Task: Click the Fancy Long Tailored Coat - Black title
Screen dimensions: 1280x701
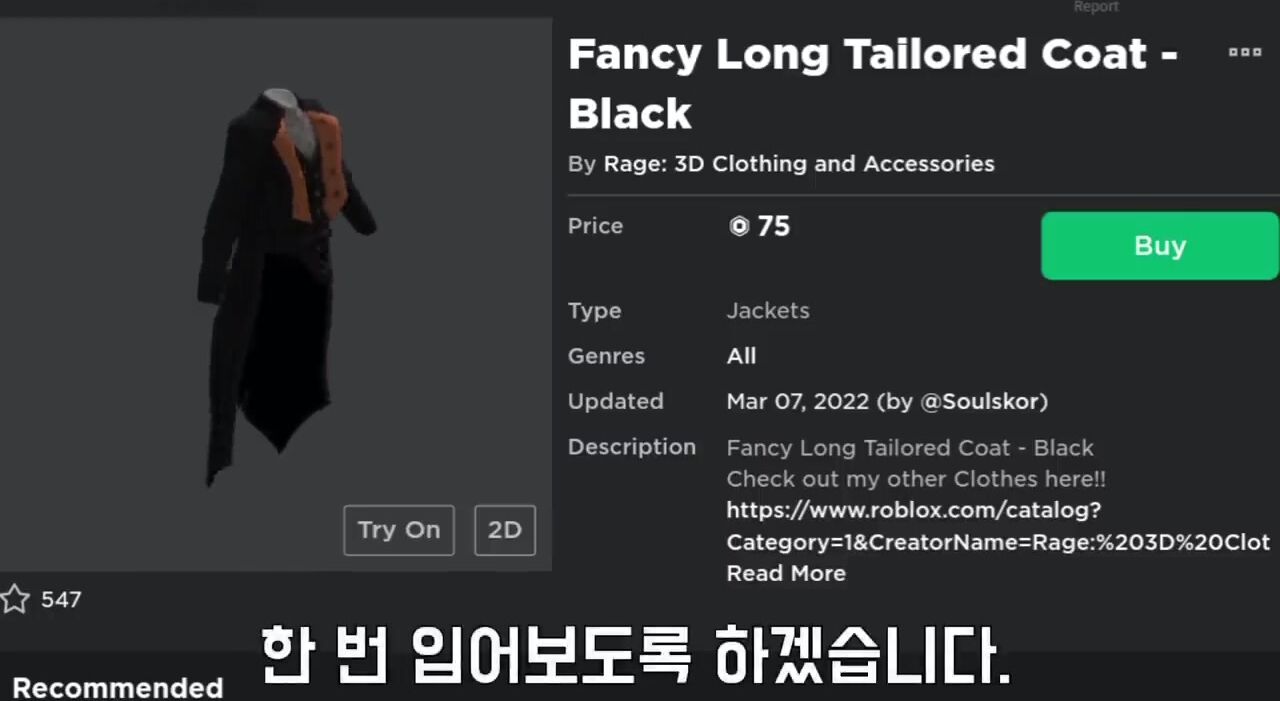Action: [x=873, y=84]
